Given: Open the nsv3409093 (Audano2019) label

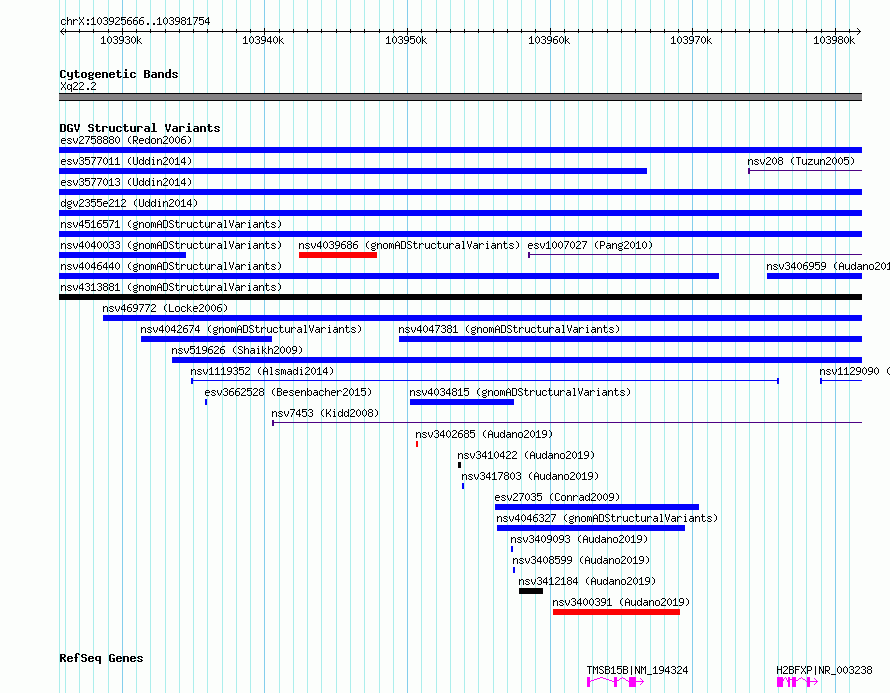Looking at the screenshot, I should click(579, 539).
